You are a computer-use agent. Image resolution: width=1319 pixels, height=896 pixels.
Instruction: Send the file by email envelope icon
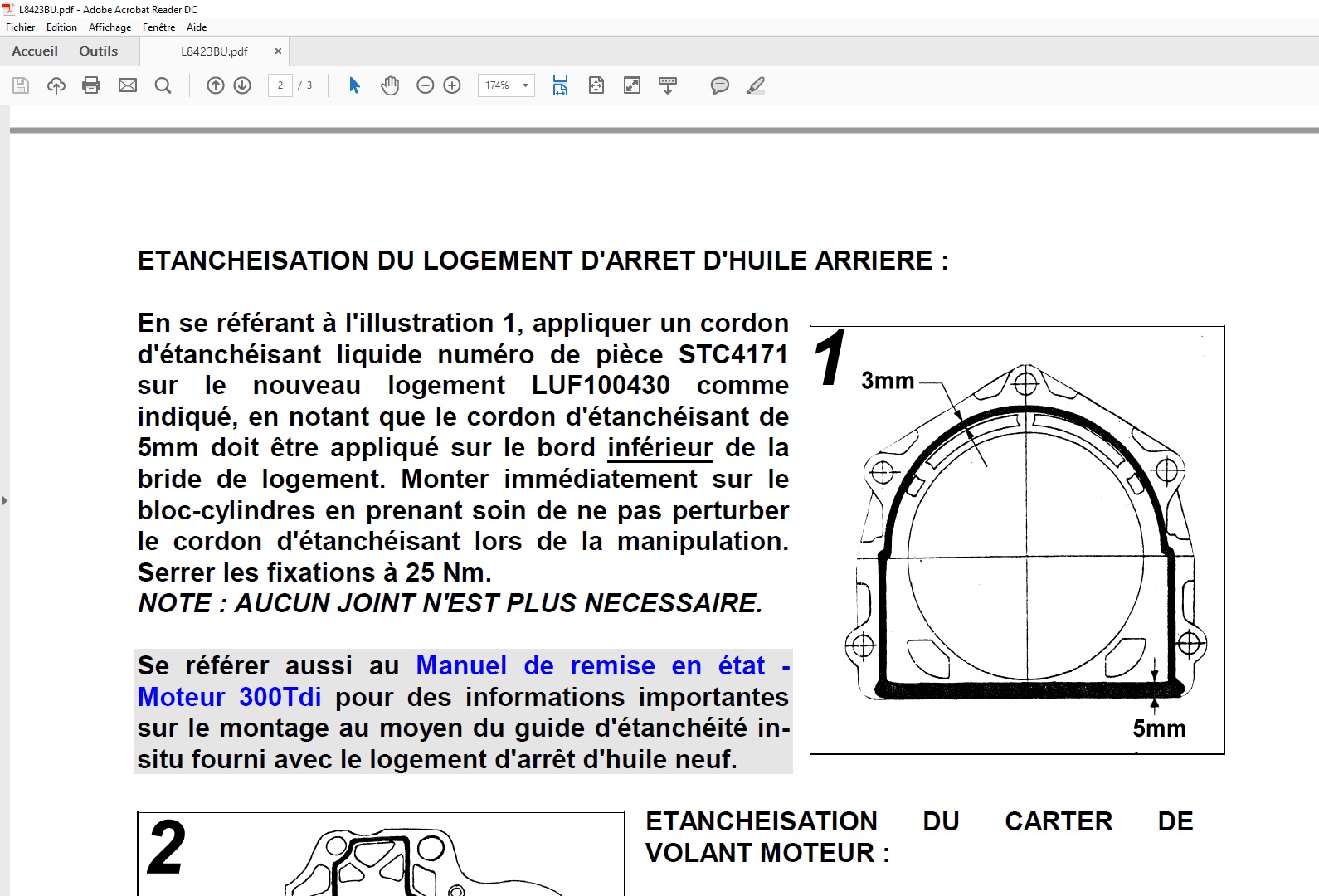point(128,85)
